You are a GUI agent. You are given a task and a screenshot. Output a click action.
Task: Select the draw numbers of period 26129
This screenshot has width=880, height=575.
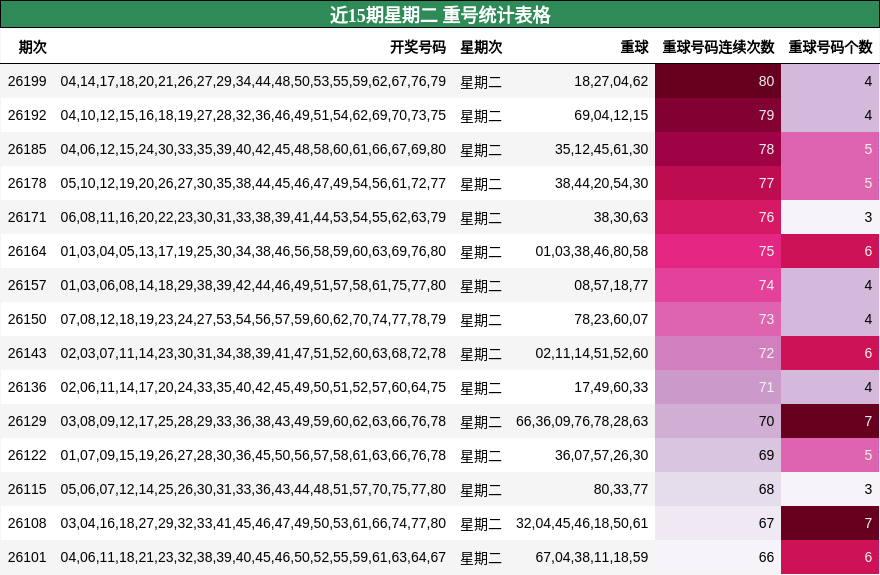[253, 421]
